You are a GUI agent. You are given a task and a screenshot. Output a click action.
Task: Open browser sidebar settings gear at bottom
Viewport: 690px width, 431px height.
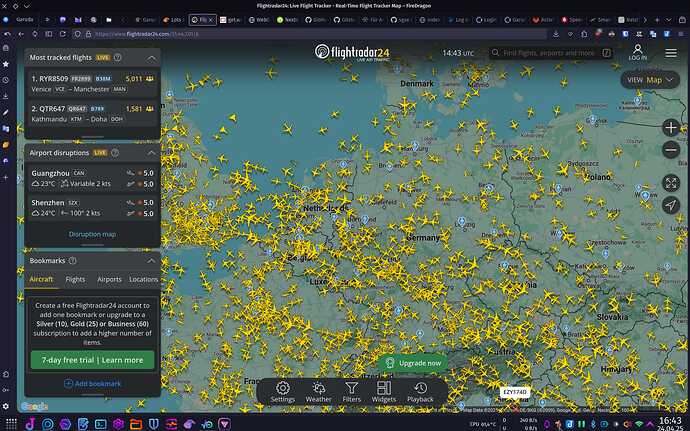[x=6, y=406]
